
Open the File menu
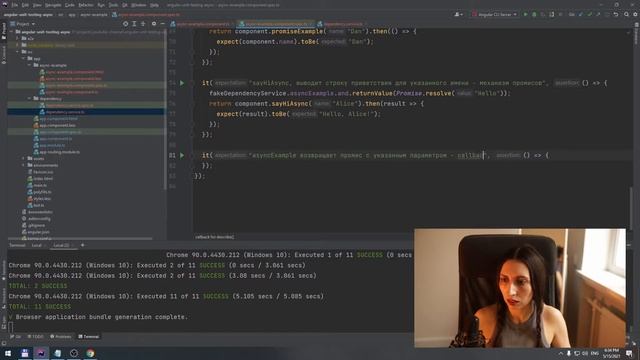pos(15,5)
